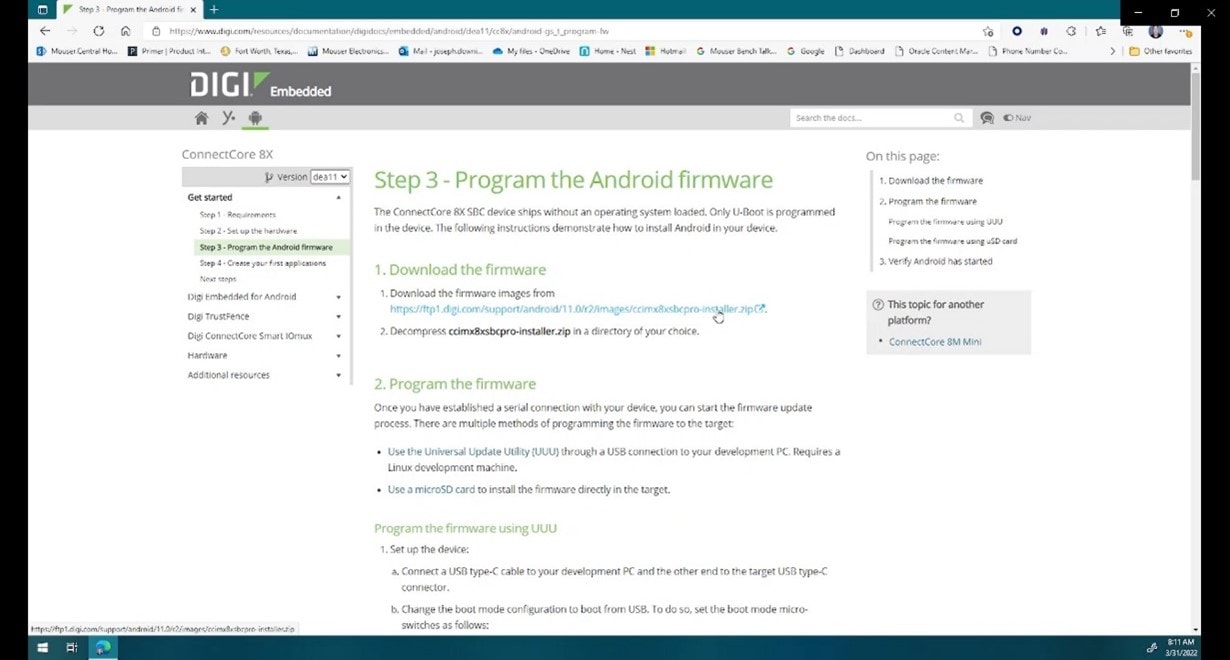
Task: Add page to favorites with star icon
Action: click(987, 31)
